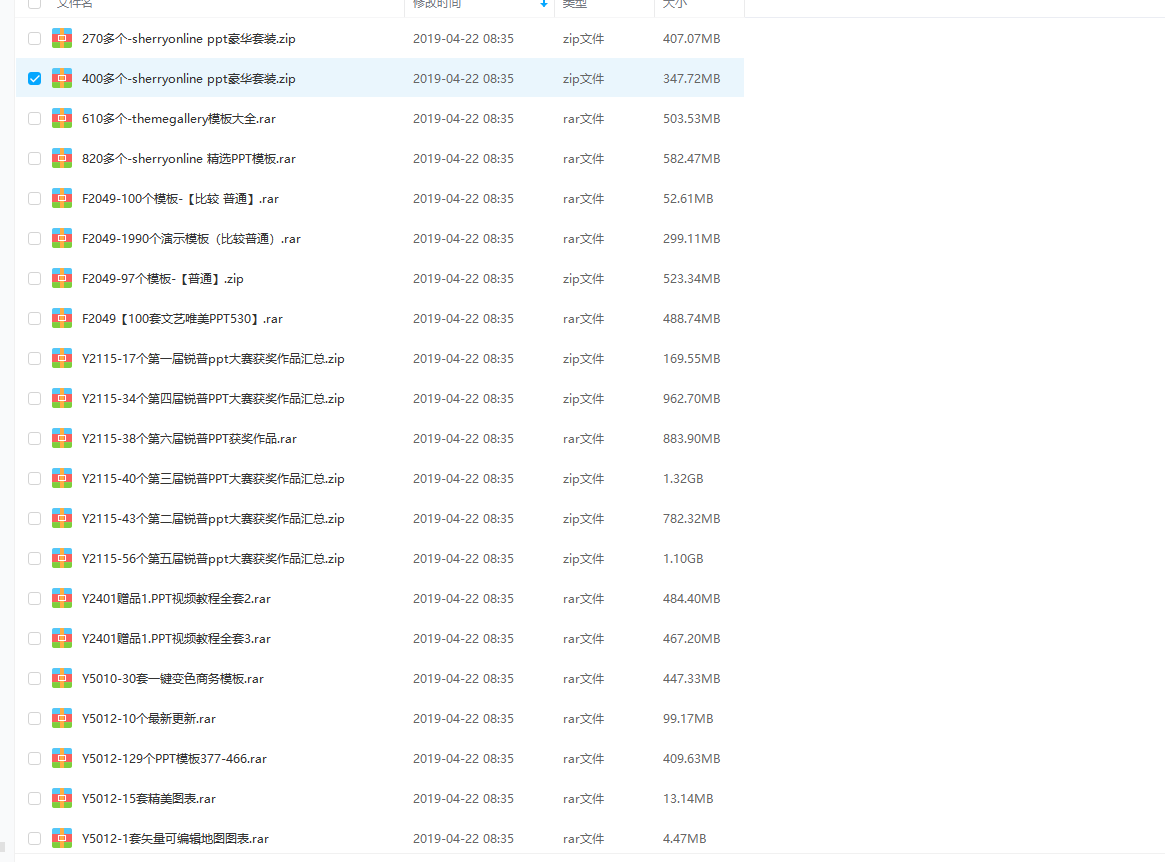This screenshot has height=862, width=1165.
Task: Select checkbox for Y2115-40个第三届锐普PPT大赛 file
Action: pos(34,479)
